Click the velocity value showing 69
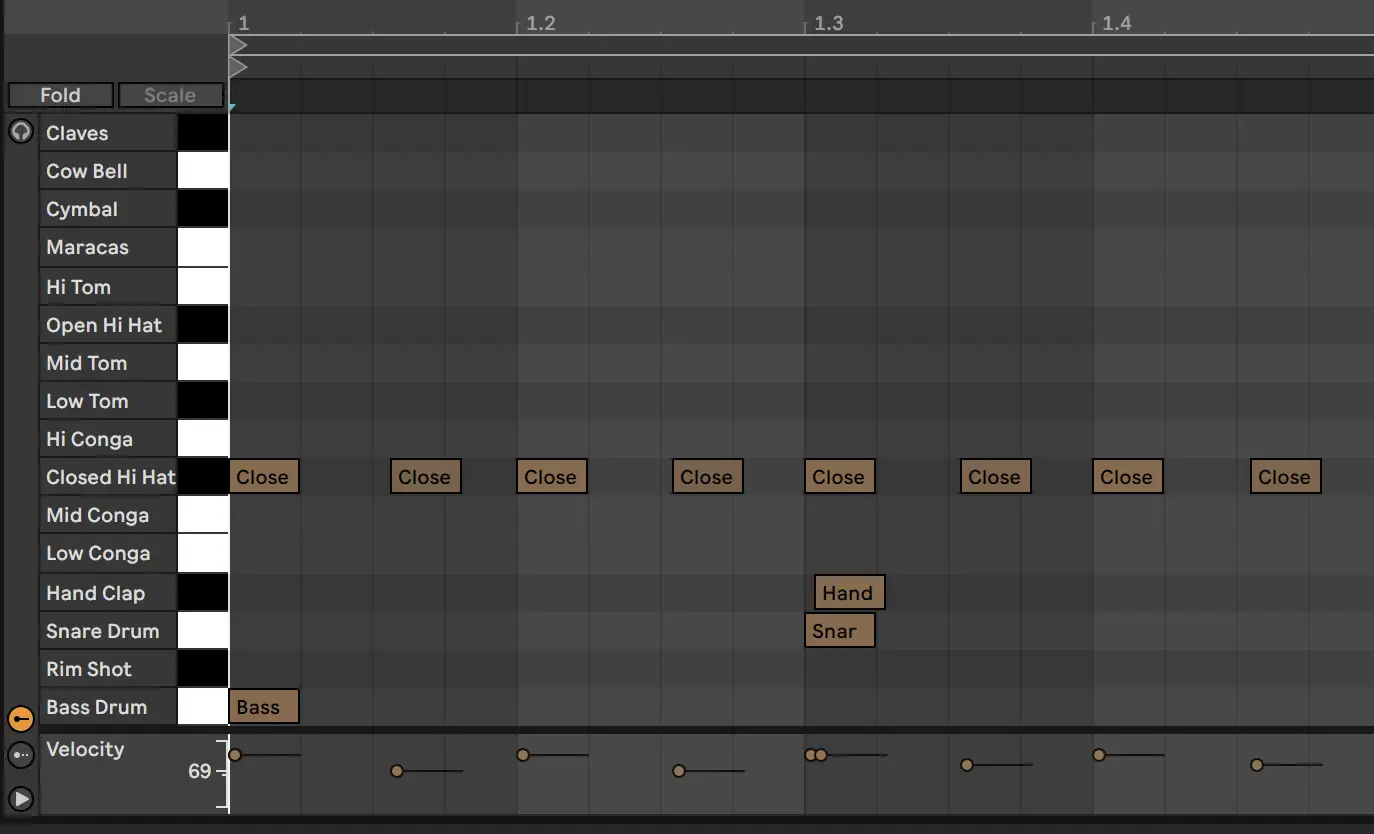Screen dimensions: 1374x834 click(198, 771)
